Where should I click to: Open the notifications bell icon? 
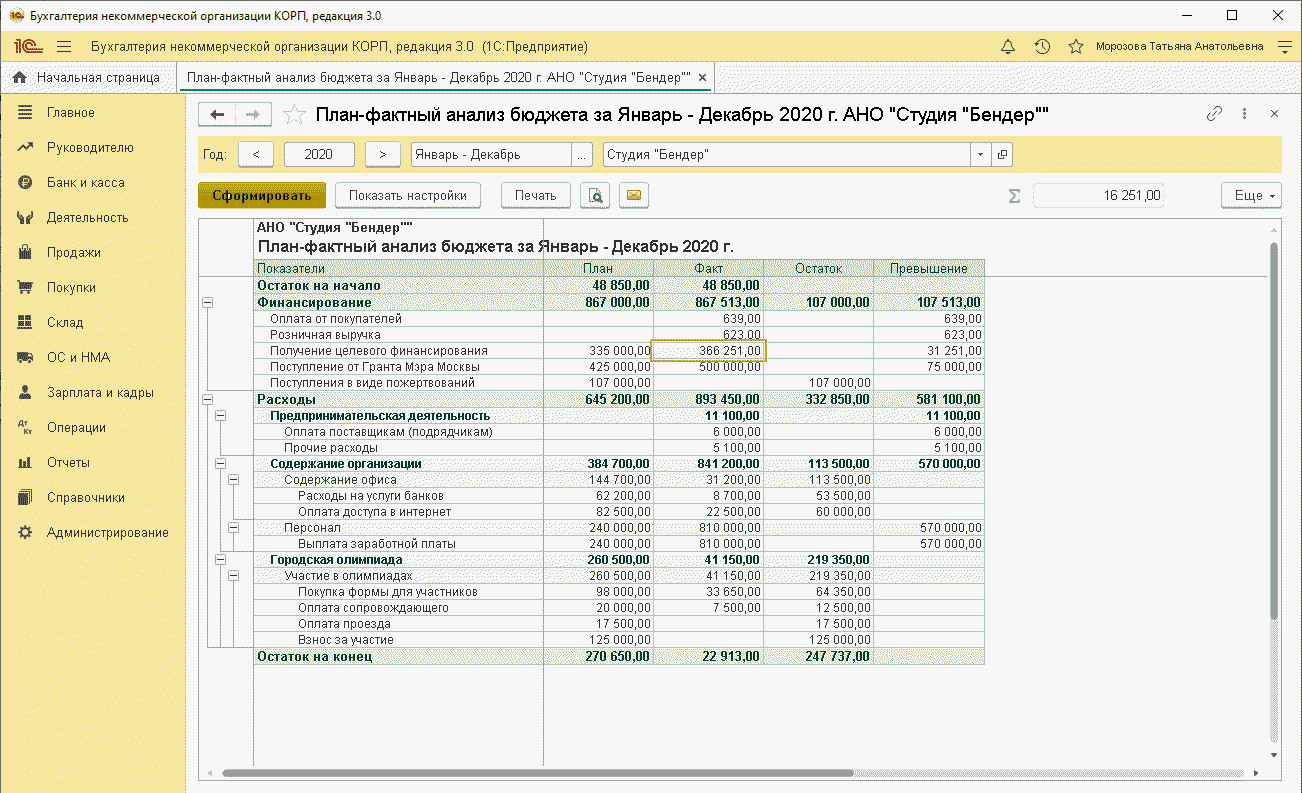1008,47
